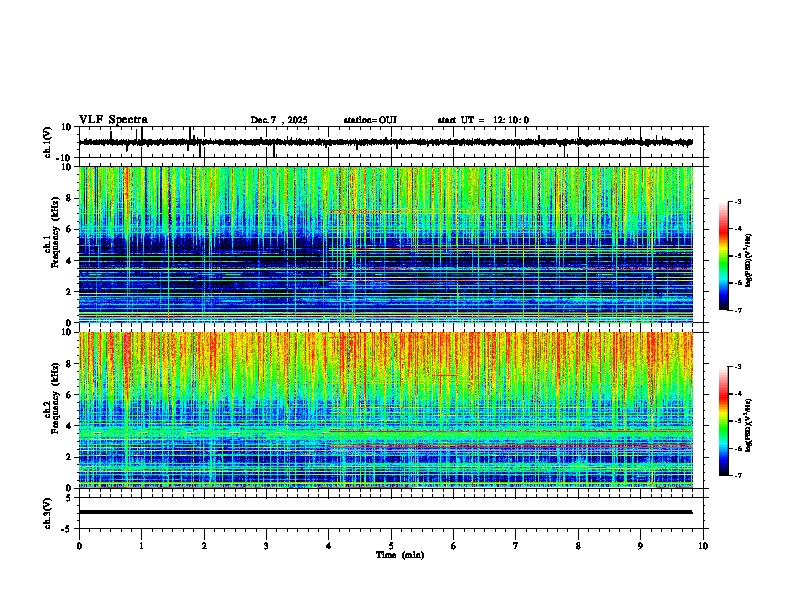
Task: Click the ch.2 spectrogram color scale bar
Action: (x=723, y=421)
